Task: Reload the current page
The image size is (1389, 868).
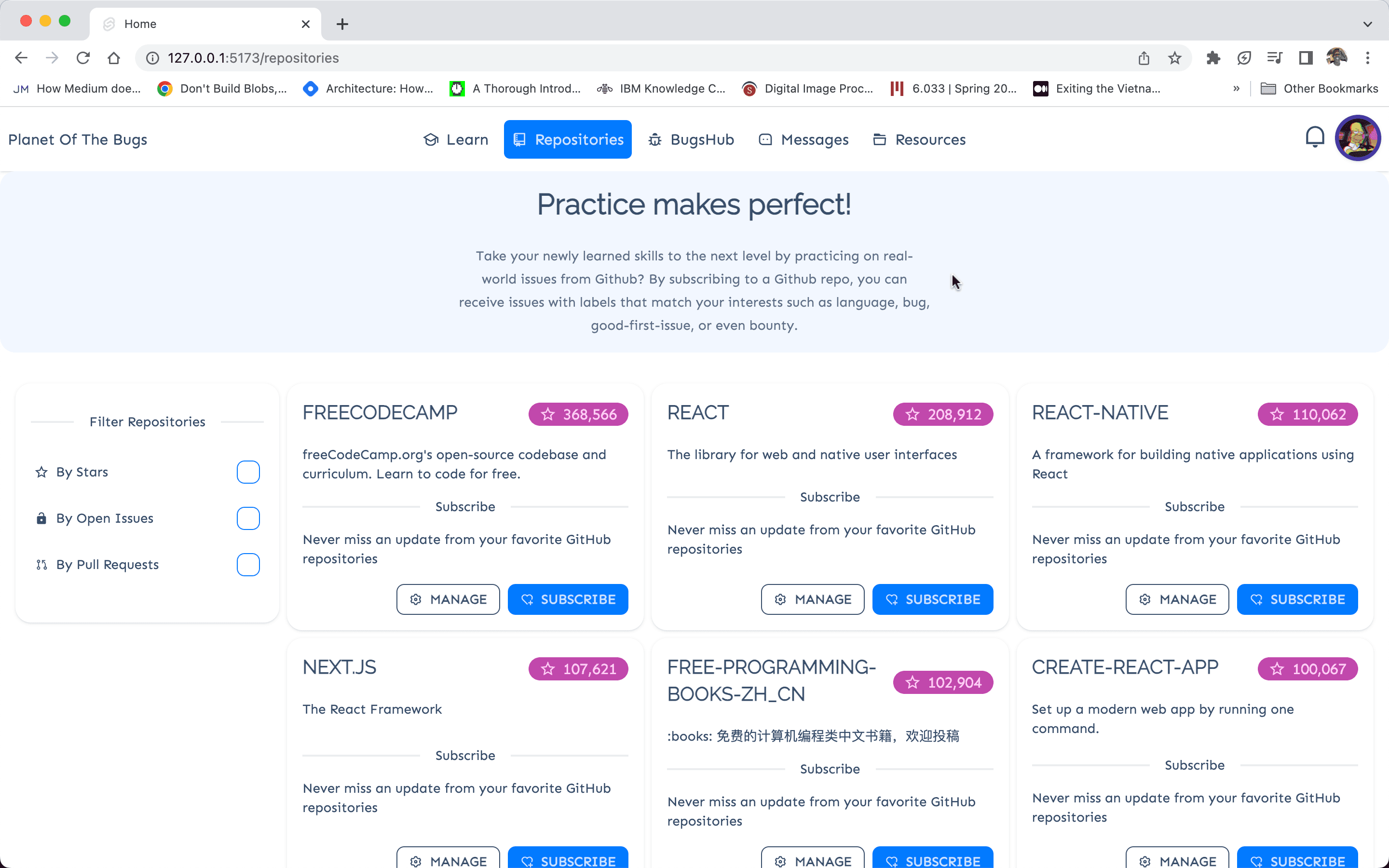Action: (x=83, y=58)
